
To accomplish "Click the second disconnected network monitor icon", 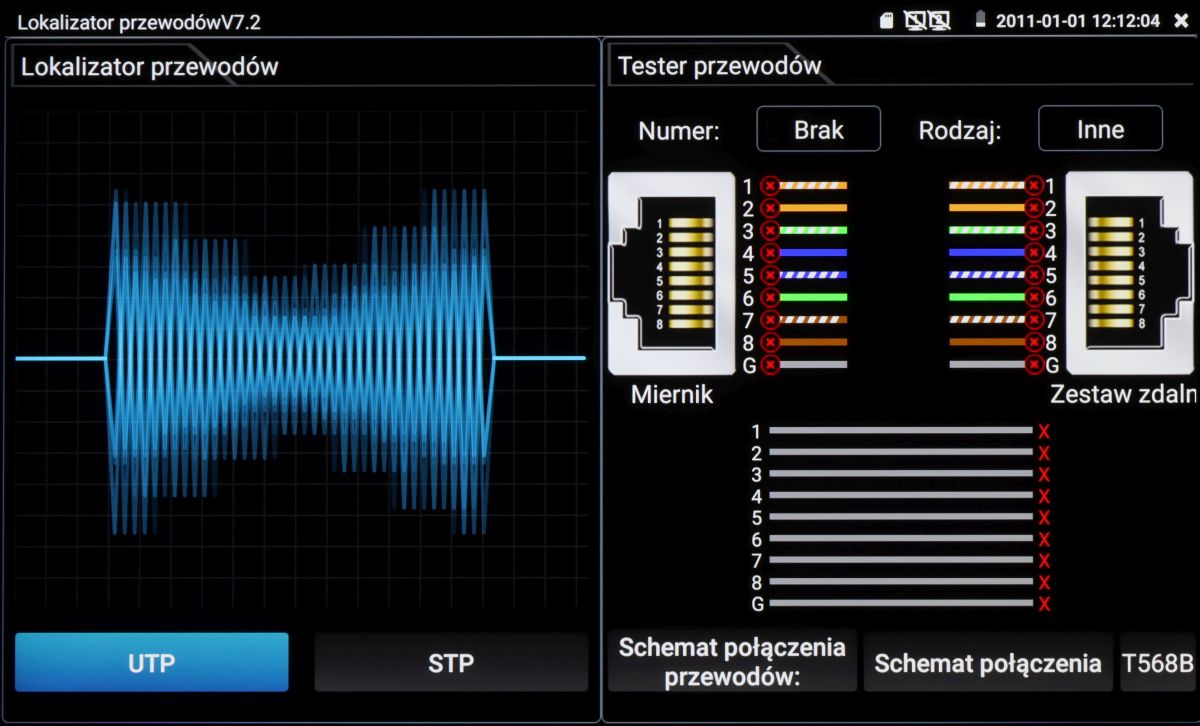I will pos(938,20).
